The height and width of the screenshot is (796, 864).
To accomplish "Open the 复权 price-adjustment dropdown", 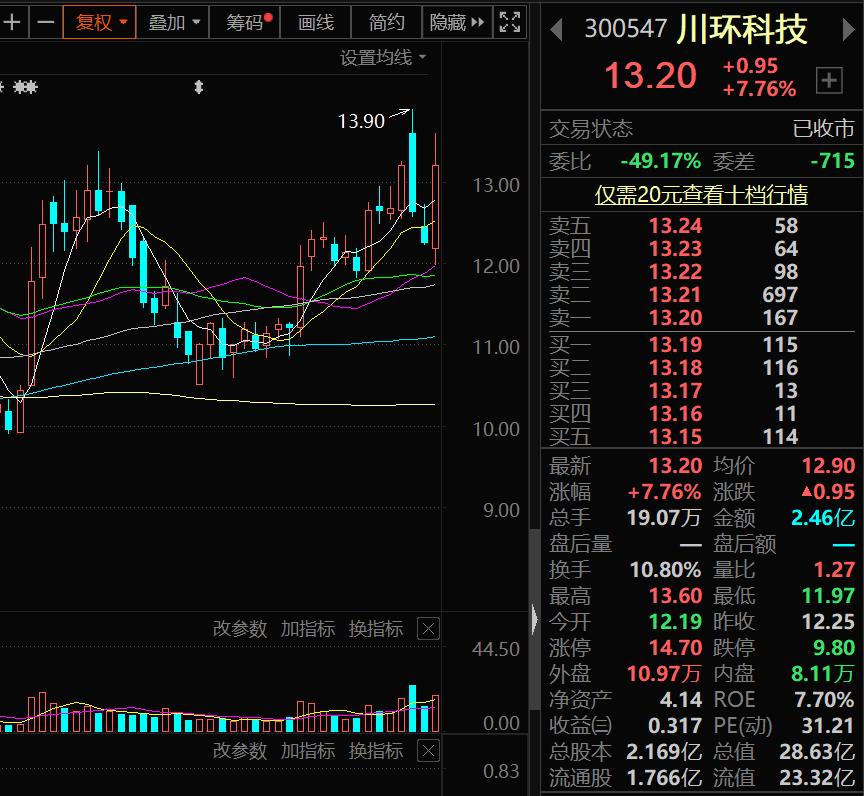I will tap(100, 21).
